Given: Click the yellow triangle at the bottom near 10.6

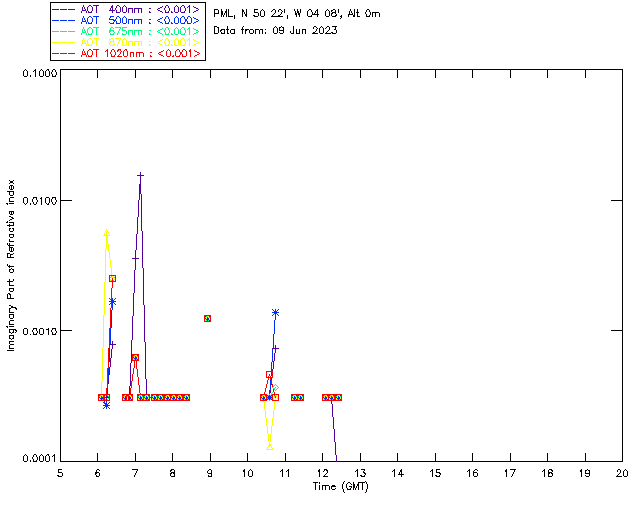Looking at the screenshot, I should tap(269, 447).
